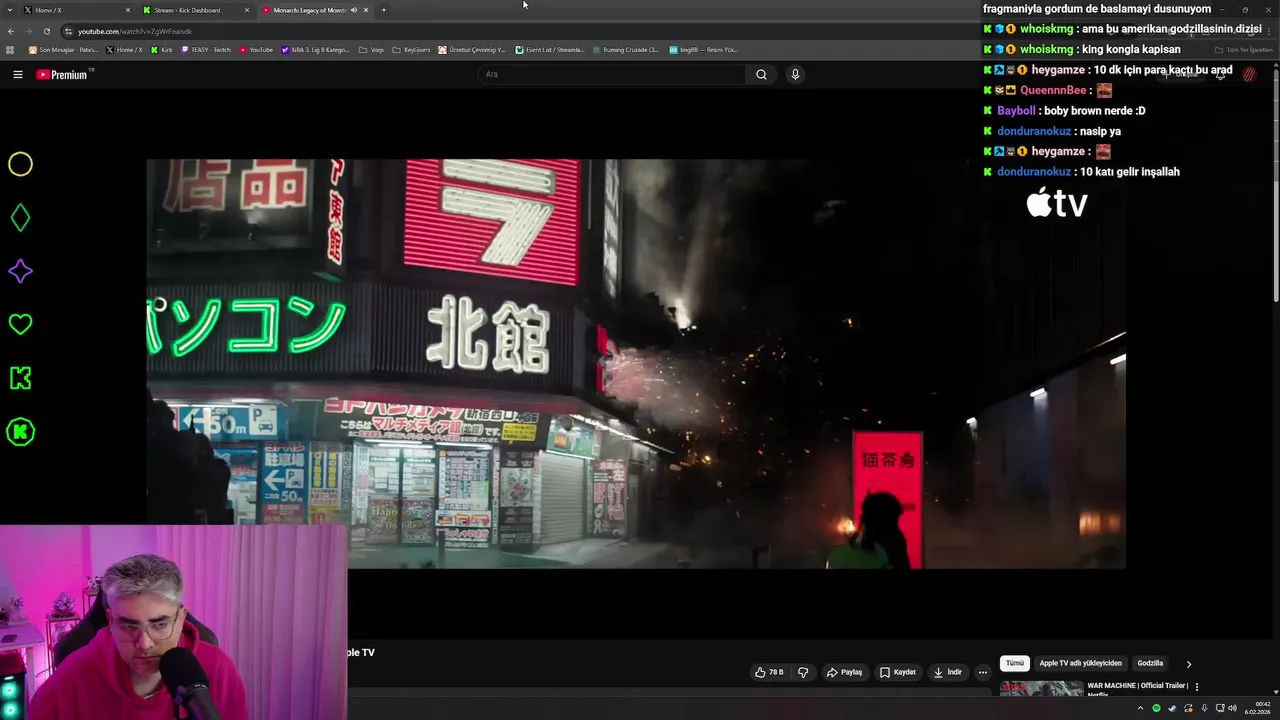Viewport: 1280px width, 720px height.
Task: Open a new browser tab
Action: pos(384,10)
